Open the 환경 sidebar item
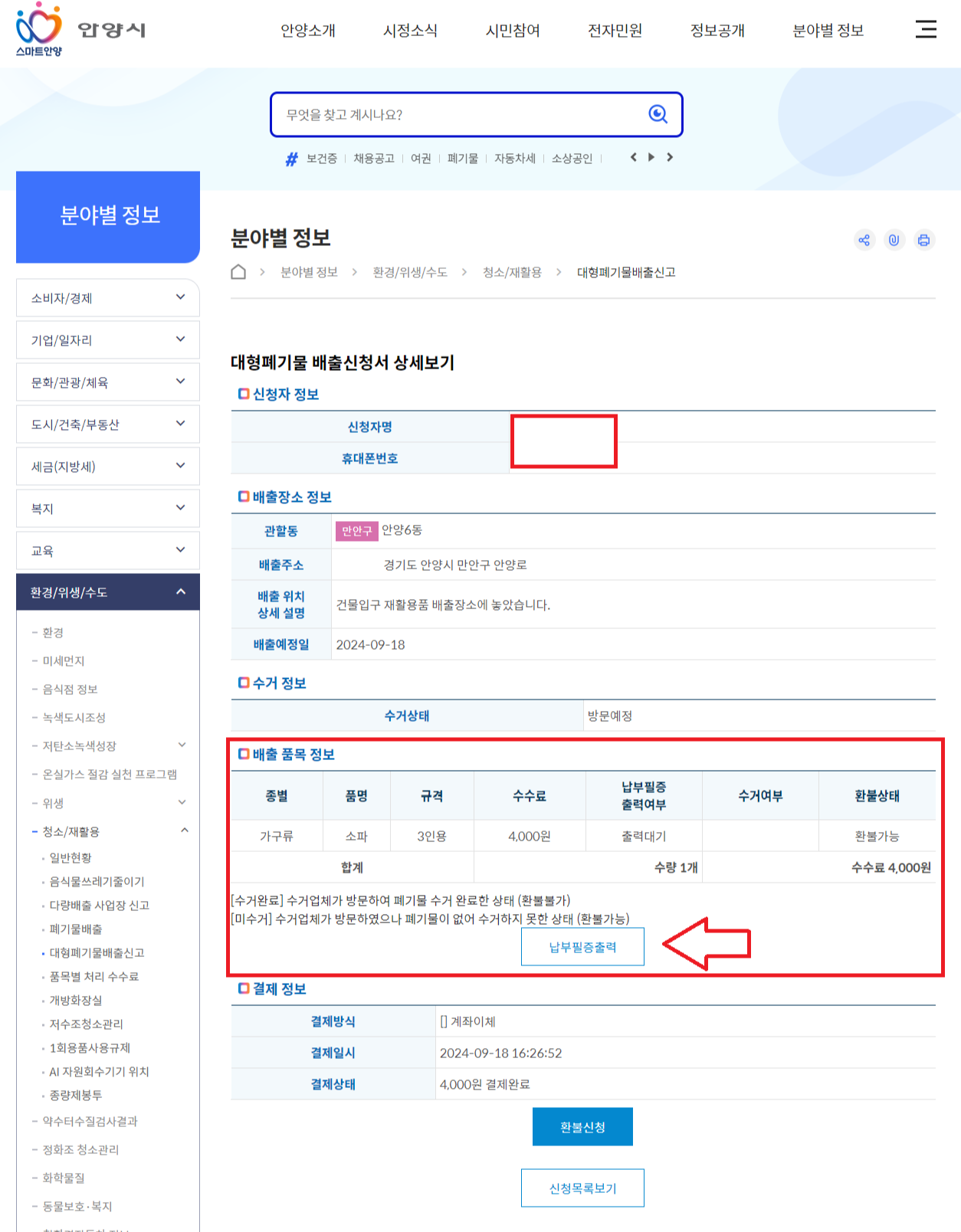961x1232 pixels. click(x=53, y=633)
